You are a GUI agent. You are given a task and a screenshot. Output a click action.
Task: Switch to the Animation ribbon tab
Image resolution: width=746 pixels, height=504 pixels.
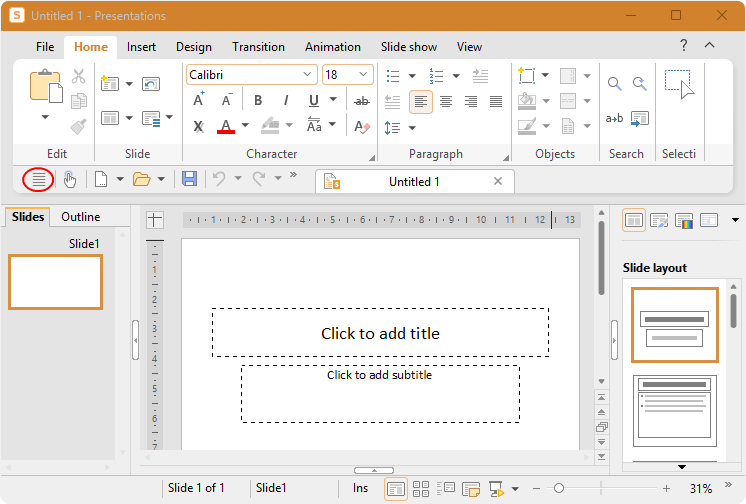click(333, 47)
